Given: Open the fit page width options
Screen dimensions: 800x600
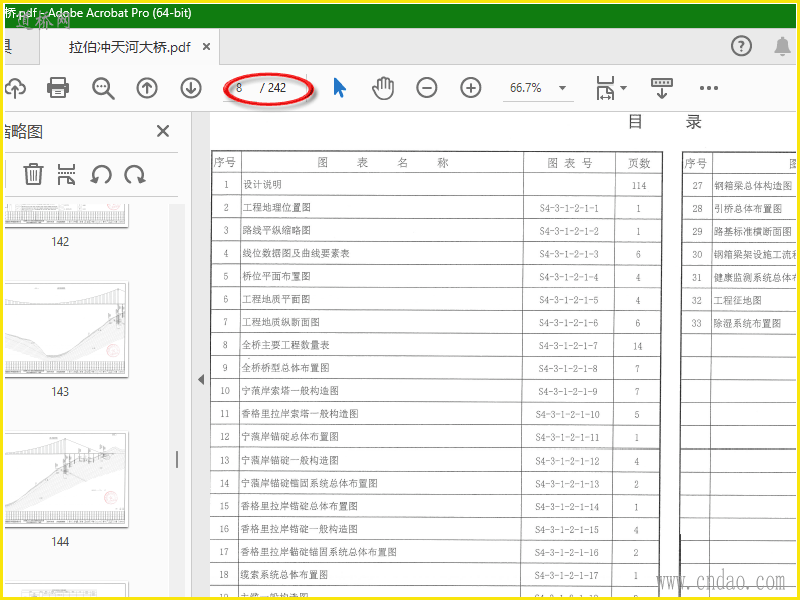Looking at the screenshot, I should pos(611,88).
